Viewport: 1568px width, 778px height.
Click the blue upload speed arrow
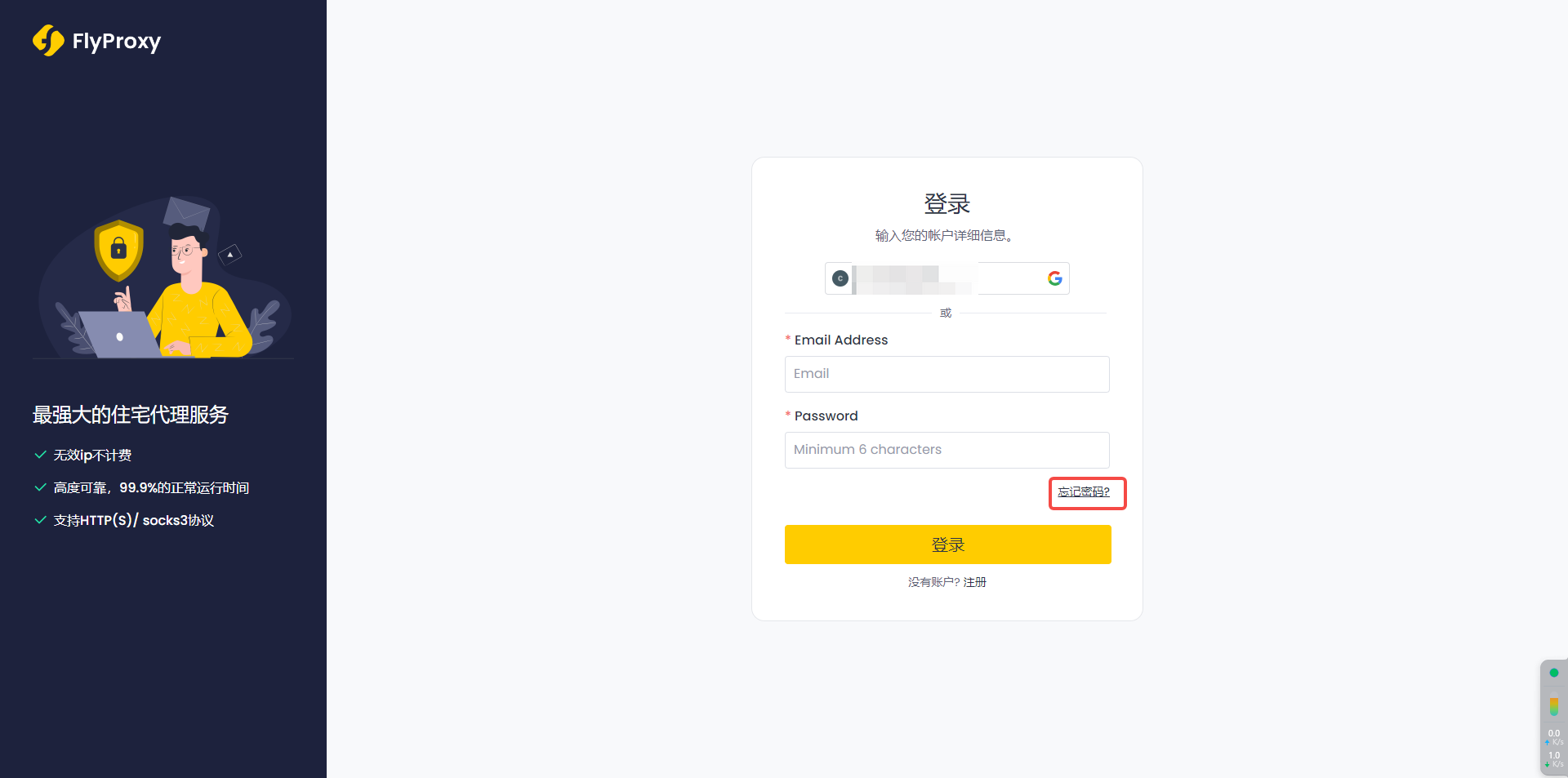coord(1547,742)
